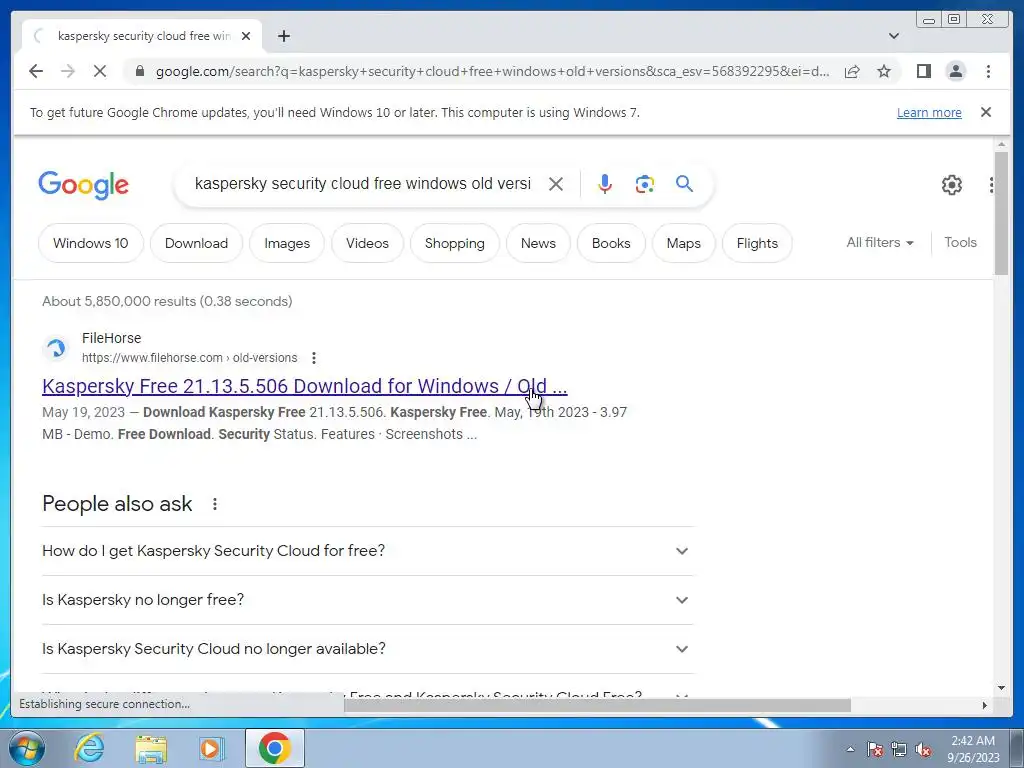The width and height of the screenshot is (1024, 768).
Task: Go back to the previous page
Action: [x=36, y=71]
